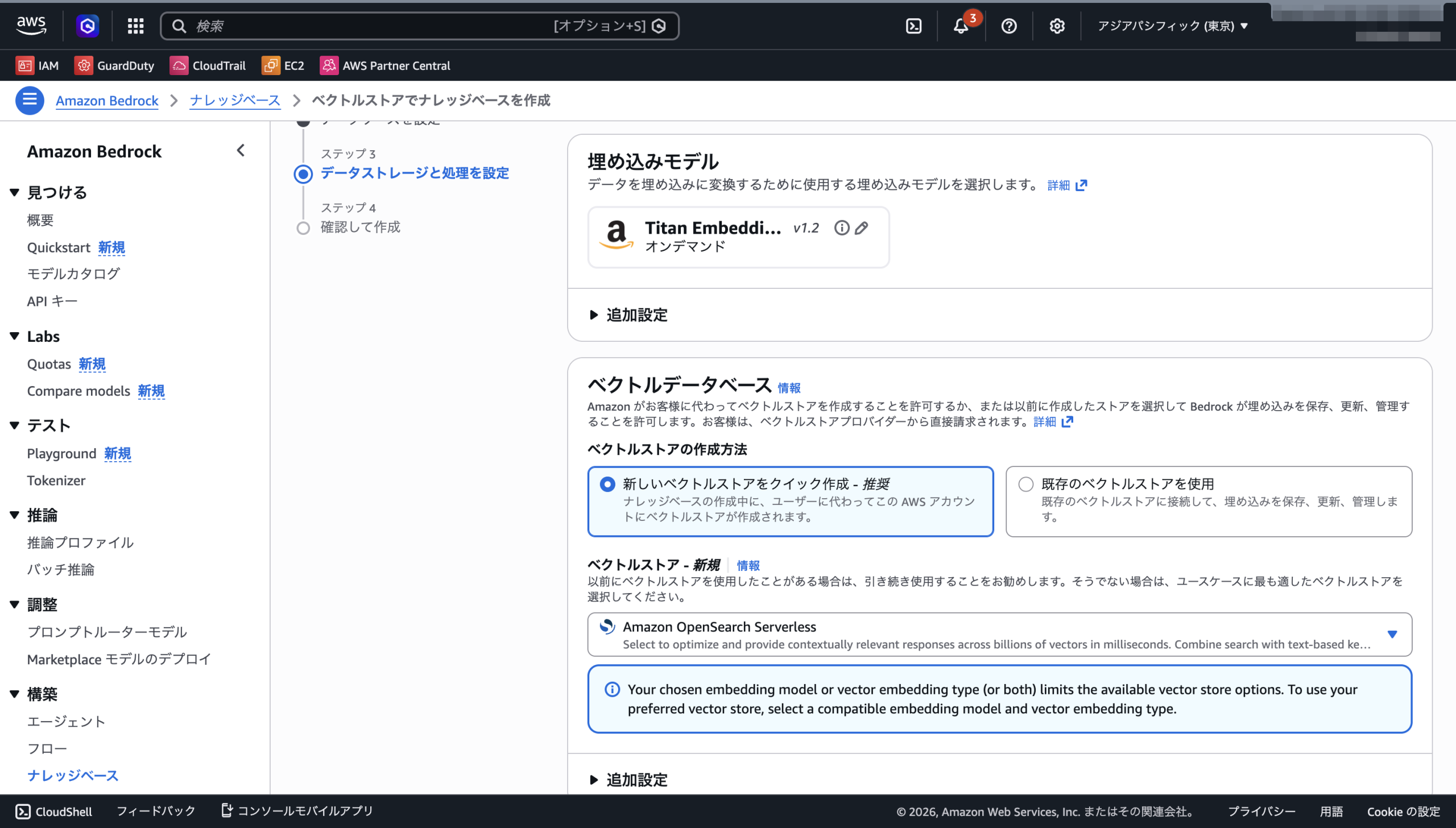Viewport: 1456px width, 828px height.
Task: Open モデルカタログ in the sidebar
Action: pos(73,274)
